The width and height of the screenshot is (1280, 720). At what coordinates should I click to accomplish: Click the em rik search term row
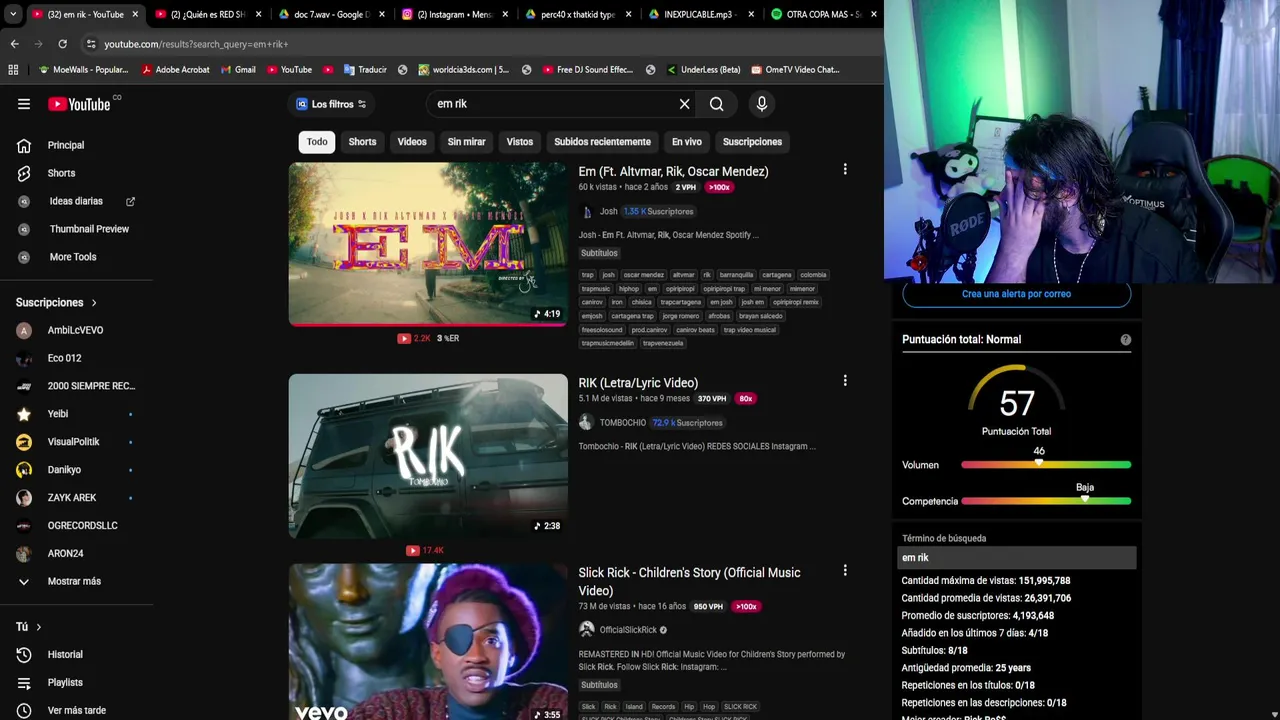tap(1016, 558)
